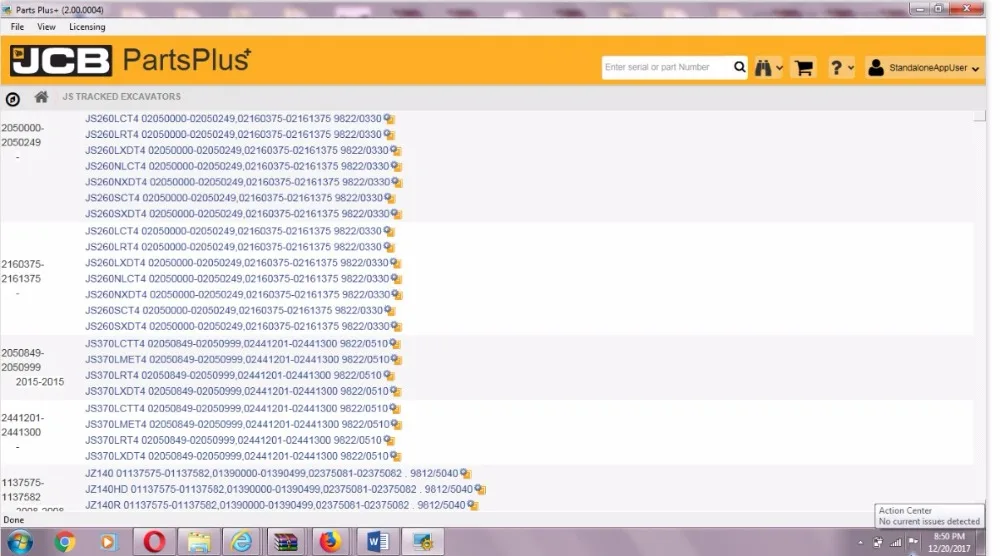Click icon after JS260NXDT4 in 2050000-2050249 group
The image size is (1000, 556).
pyautogui.click(x=397, y=182)
